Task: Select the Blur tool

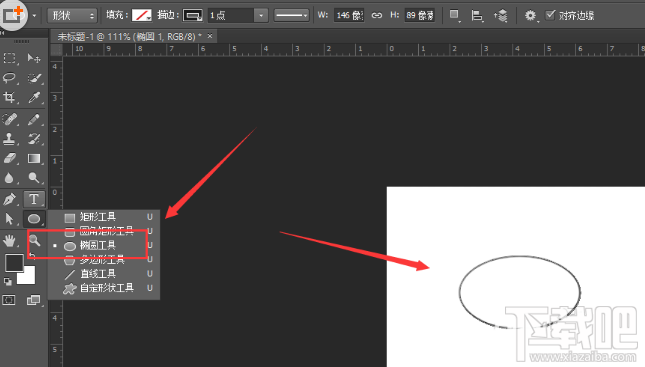Action: [9, 178]
